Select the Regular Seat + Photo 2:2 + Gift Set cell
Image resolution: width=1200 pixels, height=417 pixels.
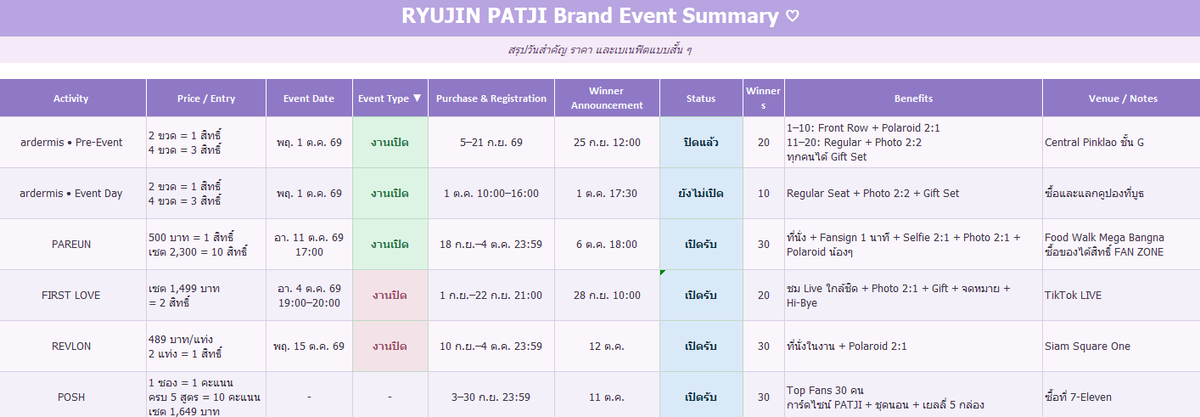913,193
